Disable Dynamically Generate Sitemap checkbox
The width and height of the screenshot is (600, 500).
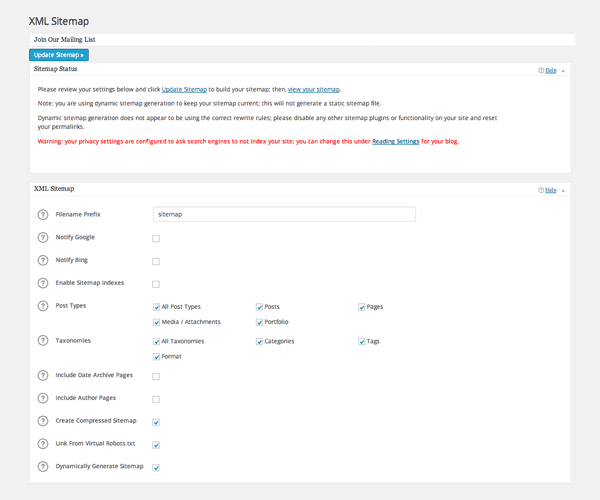pos(156,468)
